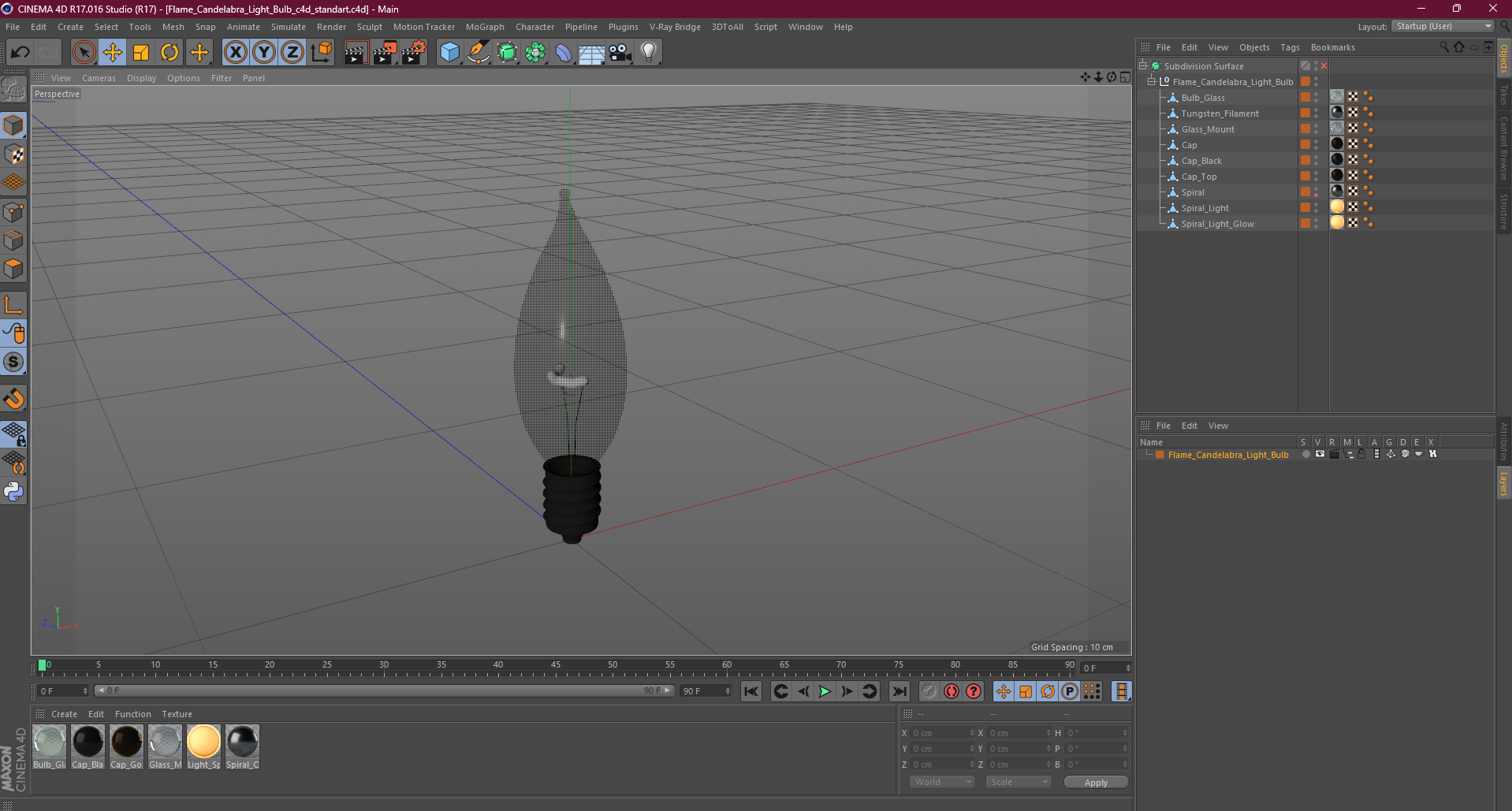This screenshot has height=811, width=1512.
Task: Toggle Z axis lock
Action: click(x=292, y=53)
